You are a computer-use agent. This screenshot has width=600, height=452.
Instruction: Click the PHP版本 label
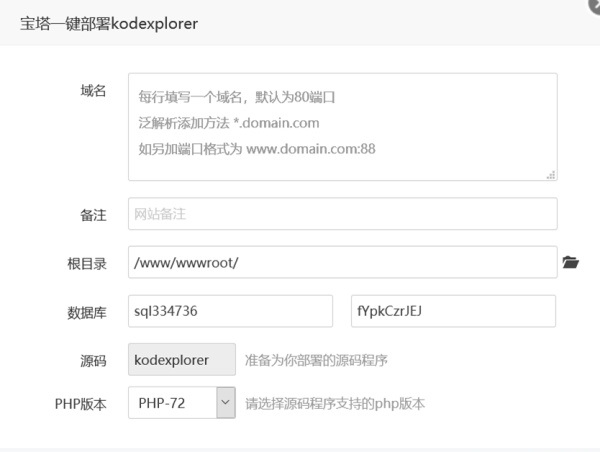[80, 405]
